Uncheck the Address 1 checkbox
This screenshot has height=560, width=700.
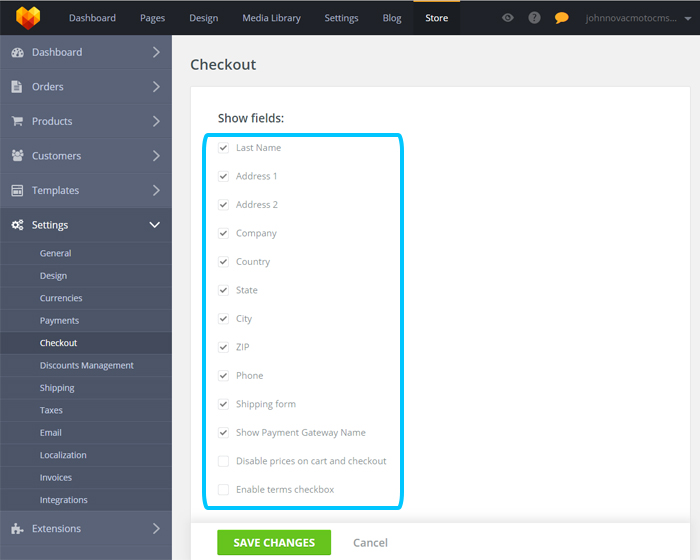pyautogui.click(x=224, y=176)
